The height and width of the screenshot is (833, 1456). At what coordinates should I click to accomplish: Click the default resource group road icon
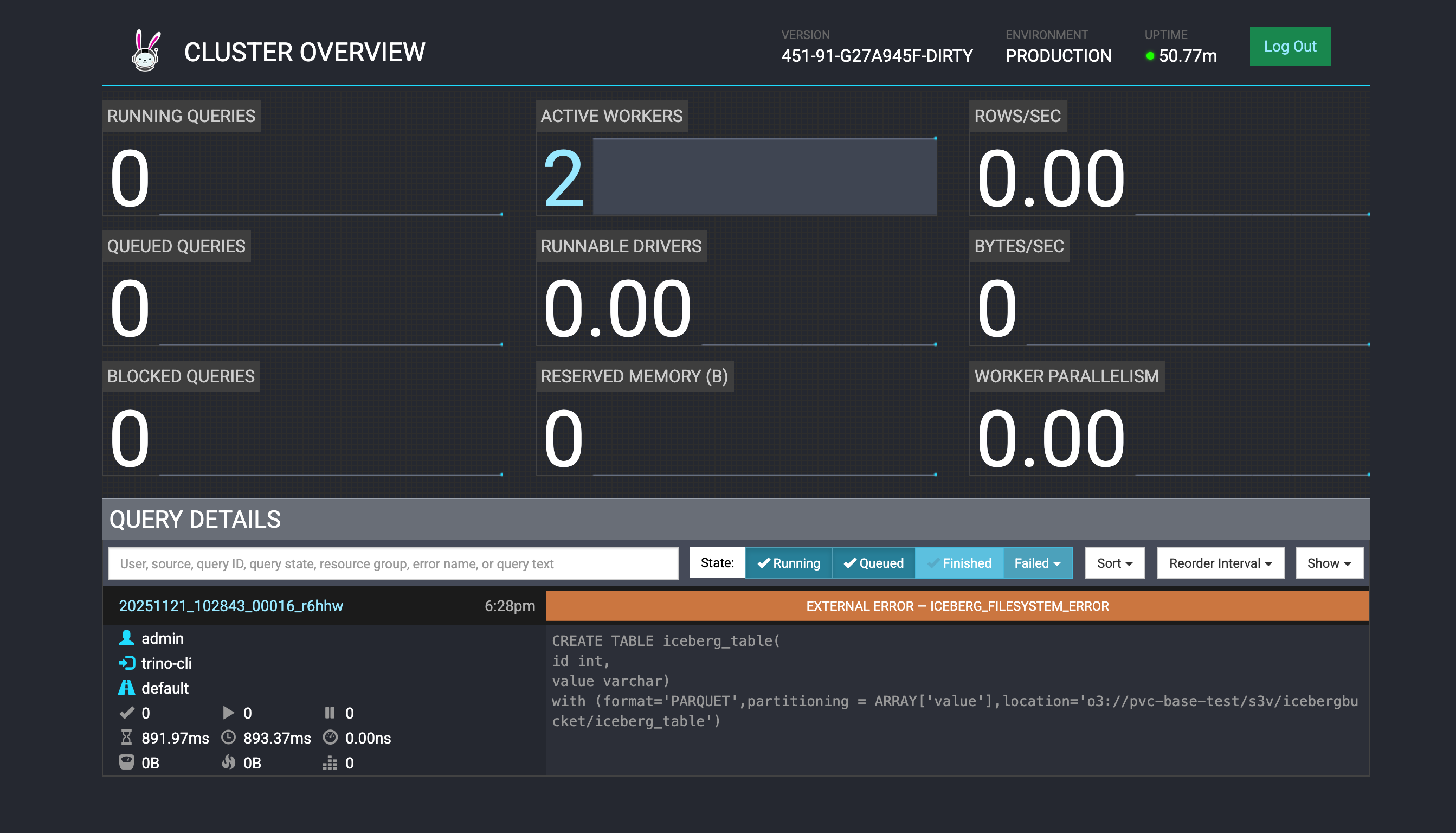pyautogui.click(x=126, y=688)
